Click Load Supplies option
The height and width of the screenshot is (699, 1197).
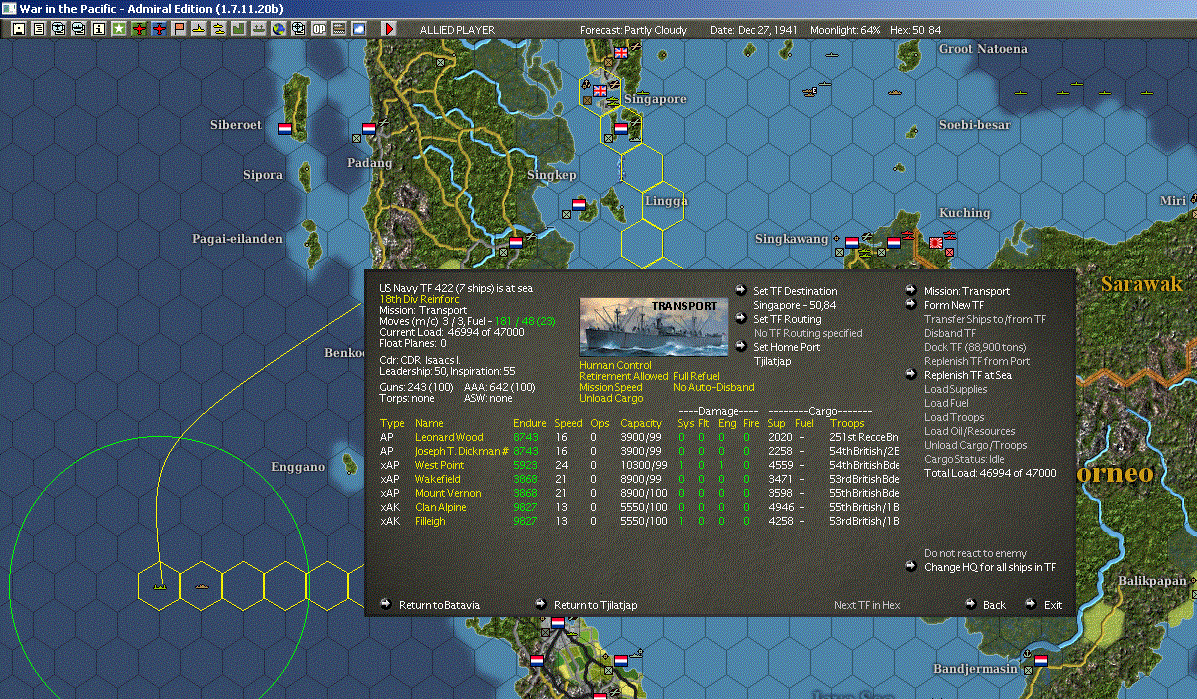955,389
